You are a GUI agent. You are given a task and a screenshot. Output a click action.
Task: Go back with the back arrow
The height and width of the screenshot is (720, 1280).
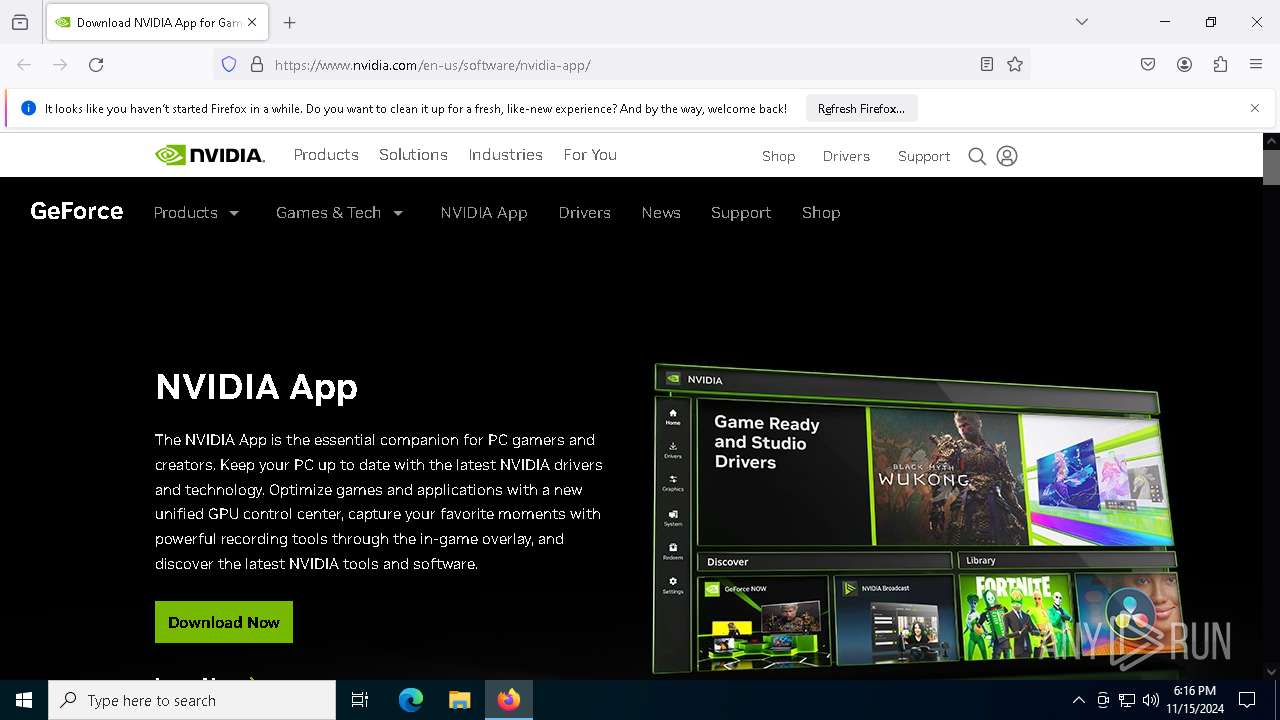pos(24,65)
